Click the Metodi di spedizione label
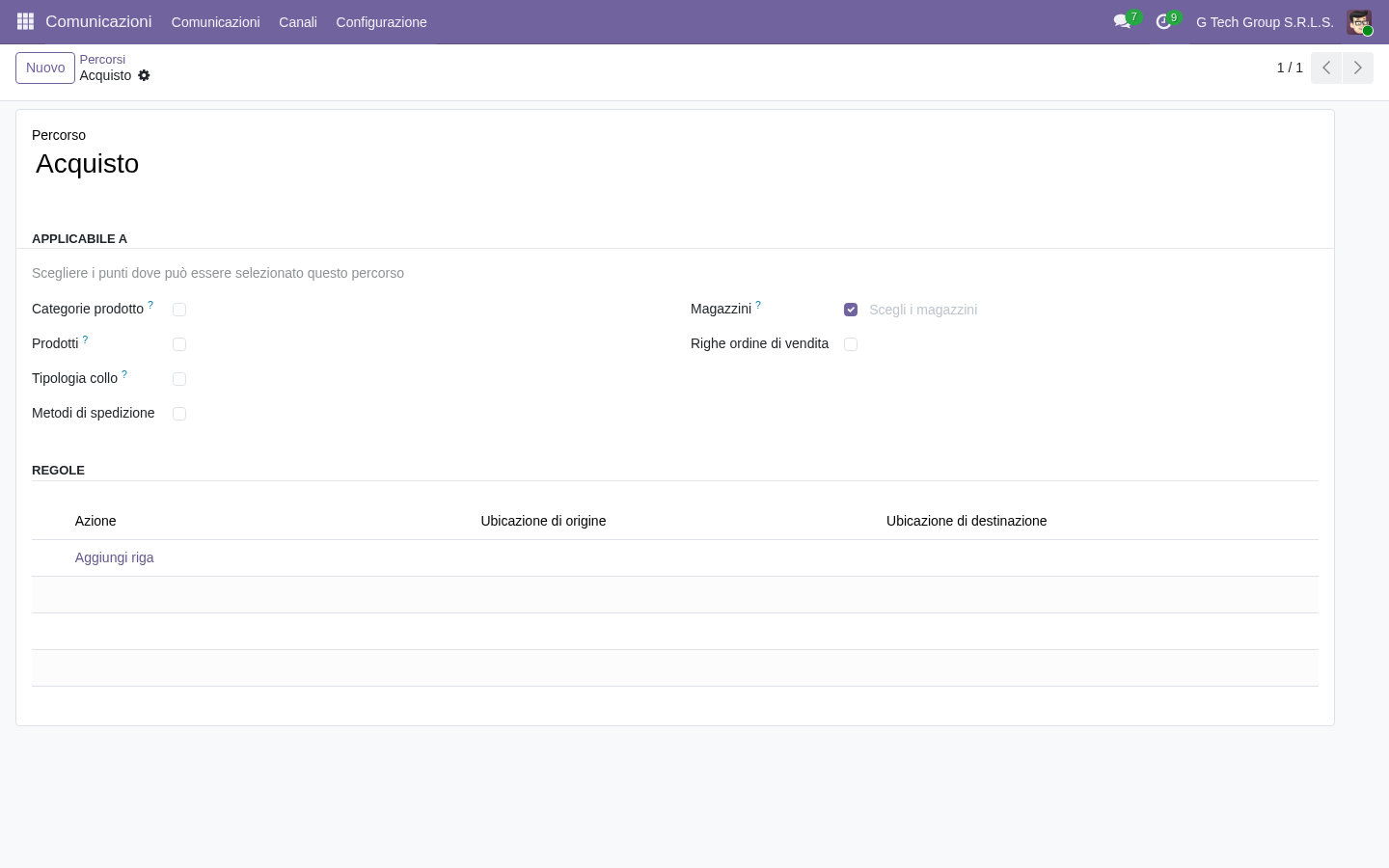 (x=94, y=413)
